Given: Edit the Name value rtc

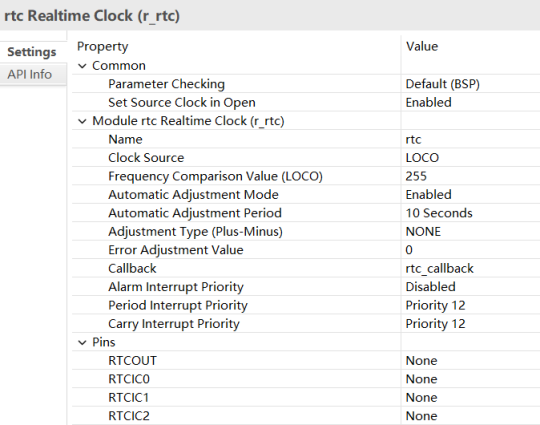Looking at the screenshot, I should (x=470, y=139).
